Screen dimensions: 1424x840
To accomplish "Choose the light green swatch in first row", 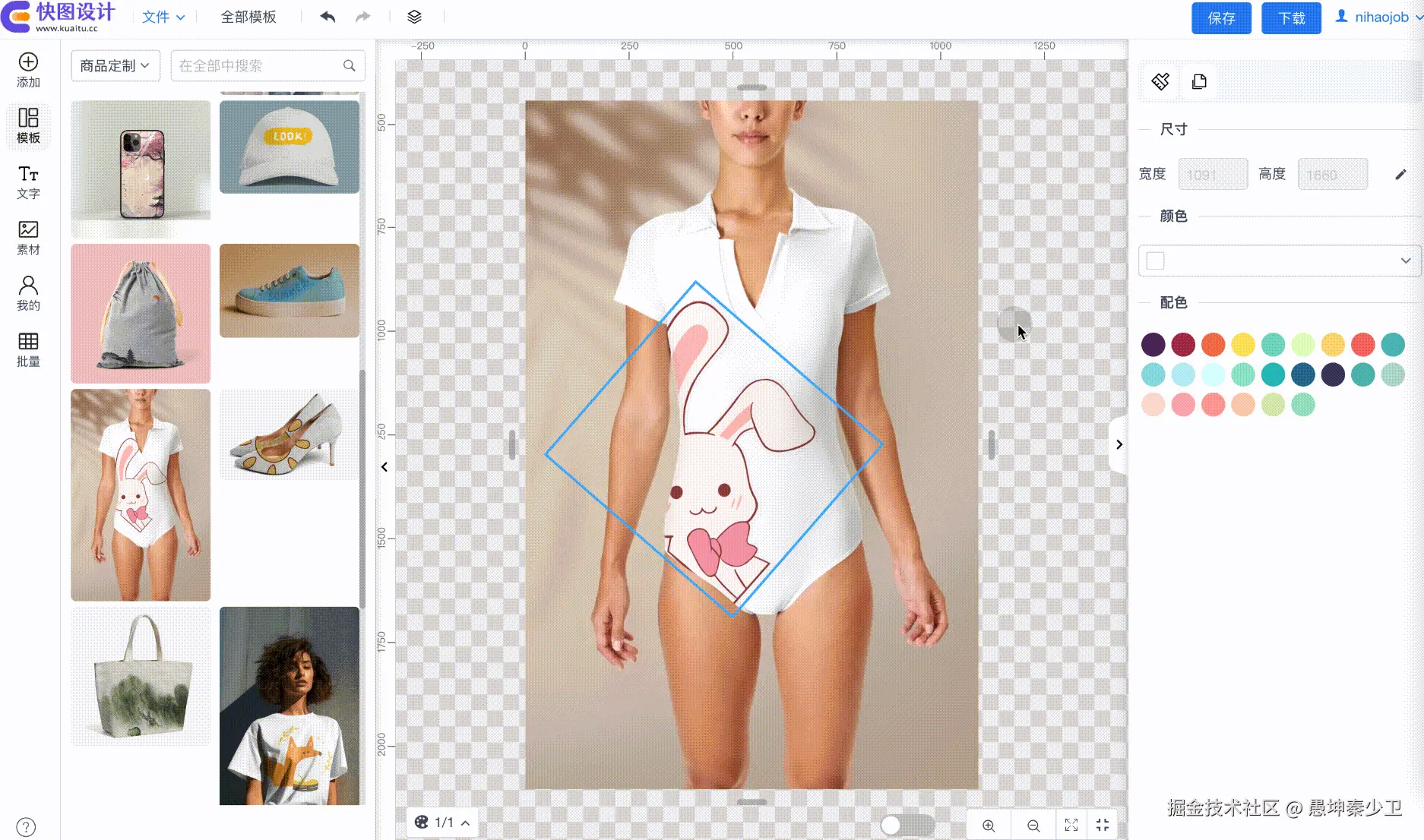I will click(1303, 345).
